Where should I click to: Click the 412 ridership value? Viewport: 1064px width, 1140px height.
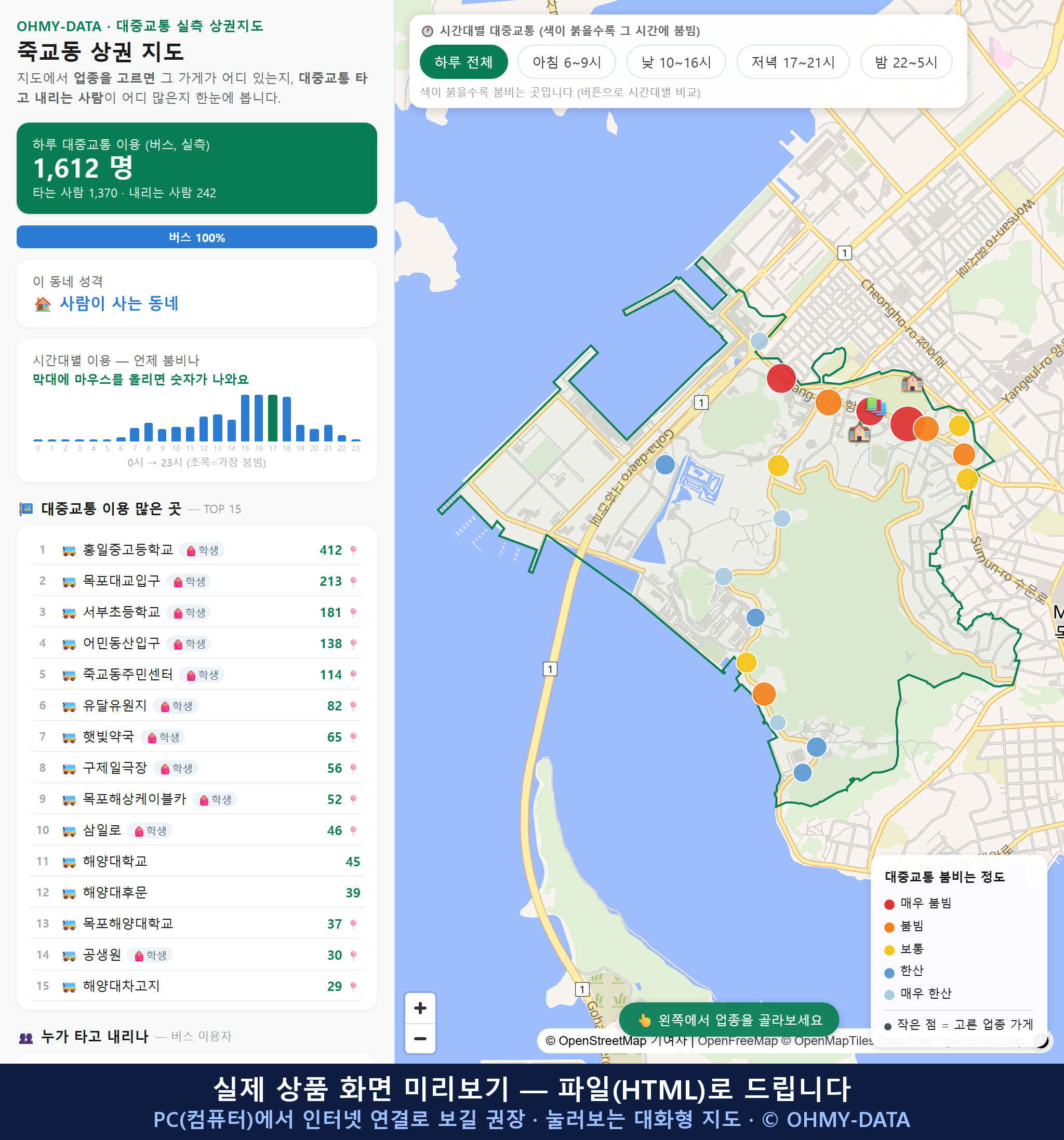tap(331, 551)
